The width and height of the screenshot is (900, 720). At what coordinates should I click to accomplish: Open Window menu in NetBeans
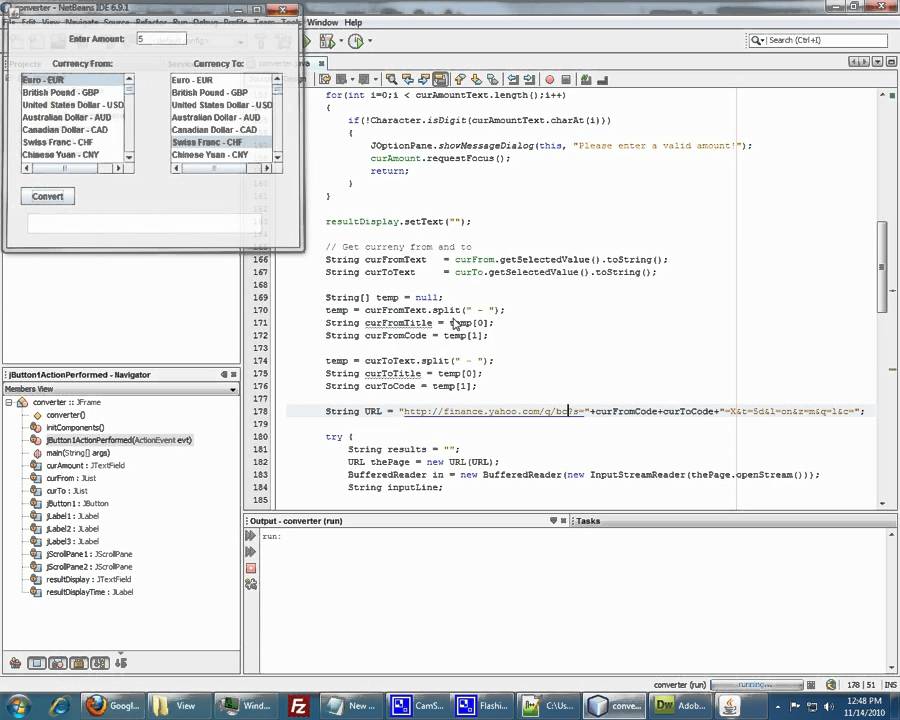(x=322, y=22)
